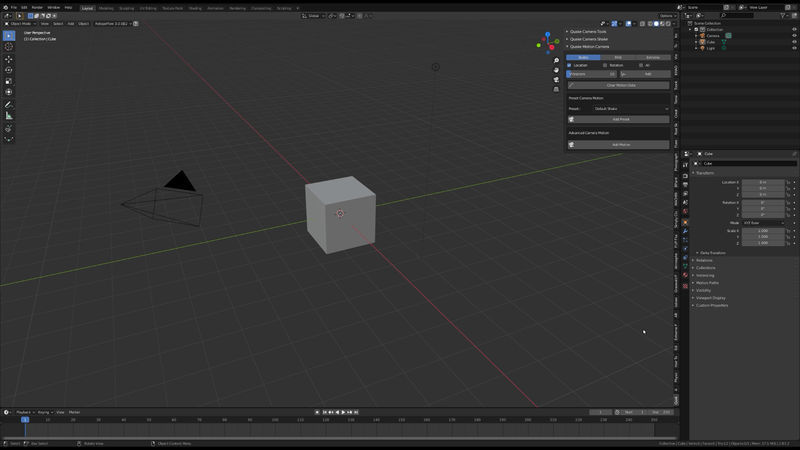
Task: Switch to the Layout workspace tab
Action: pyautogui.click(x=87, y=8)
